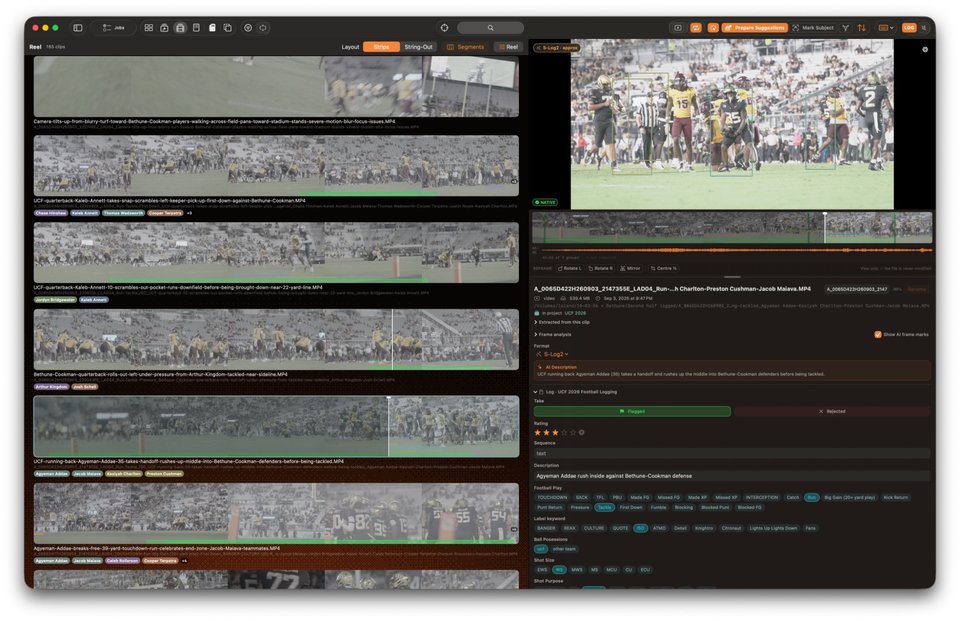The image size is (960, 621).
Task: Expand Extracted from this clip
Action: [x=562, y=322]
